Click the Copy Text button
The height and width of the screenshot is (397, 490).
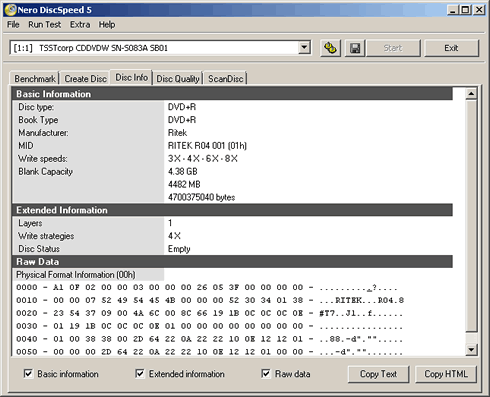pos(378,374)
